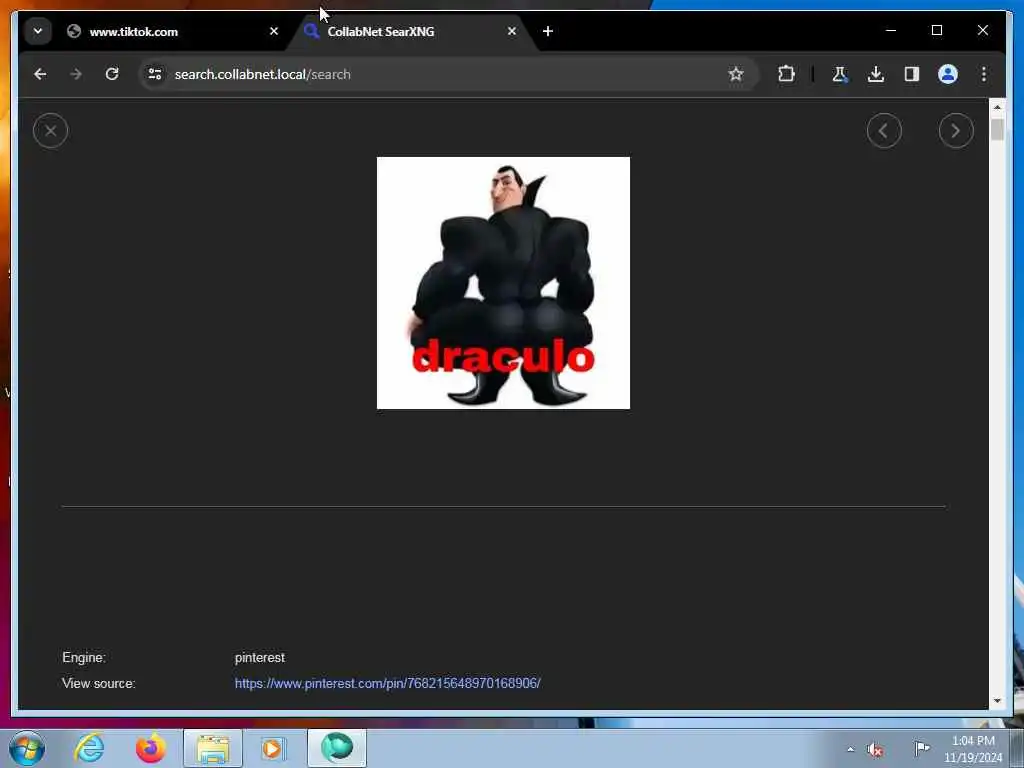Show hidden system tray icons
Image resolution: width=1024 pixels, height=768 pixels.
pyautogui.click(x=850, y=749)
